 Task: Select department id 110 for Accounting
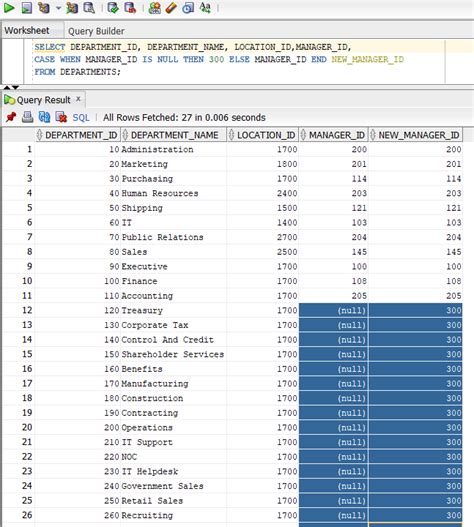78,296
